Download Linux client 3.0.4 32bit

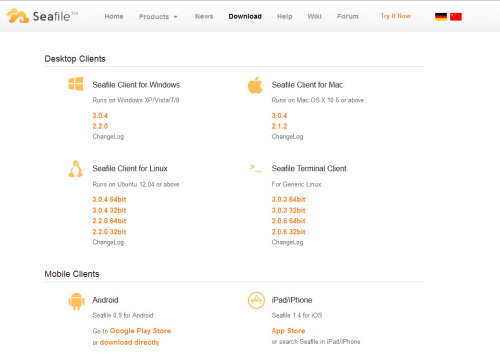[109, 210]
